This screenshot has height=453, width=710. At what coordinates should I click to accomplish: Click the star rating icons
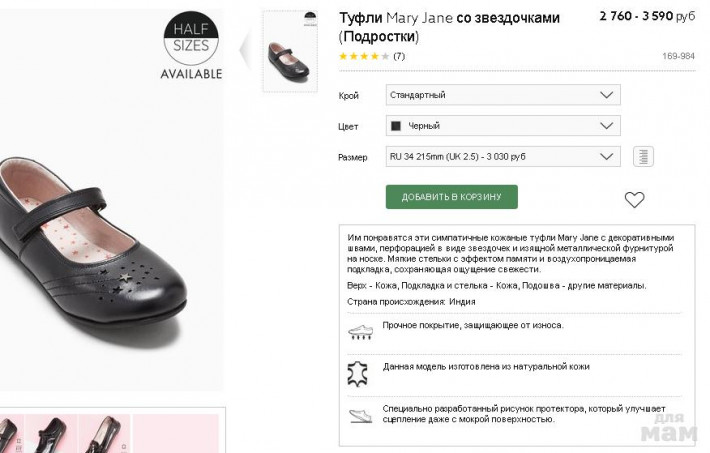(x=364, y=56)
